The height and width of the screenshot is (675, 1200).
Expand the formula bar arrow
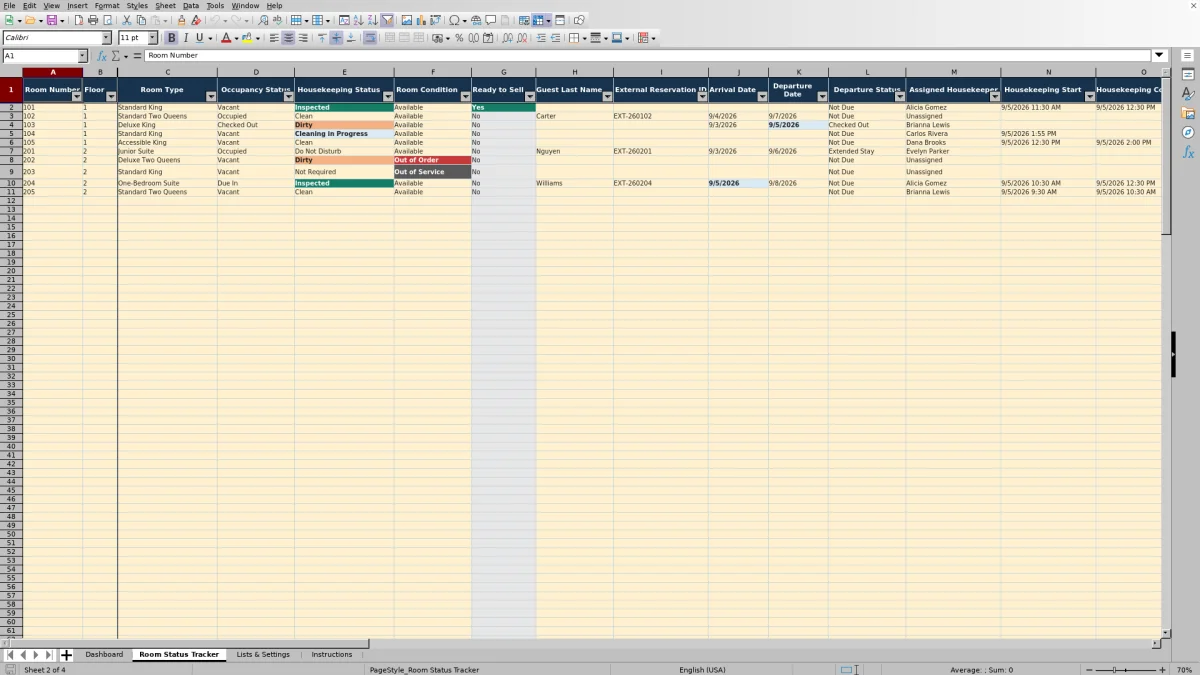pyautogui.click(x=1159, y=56)
